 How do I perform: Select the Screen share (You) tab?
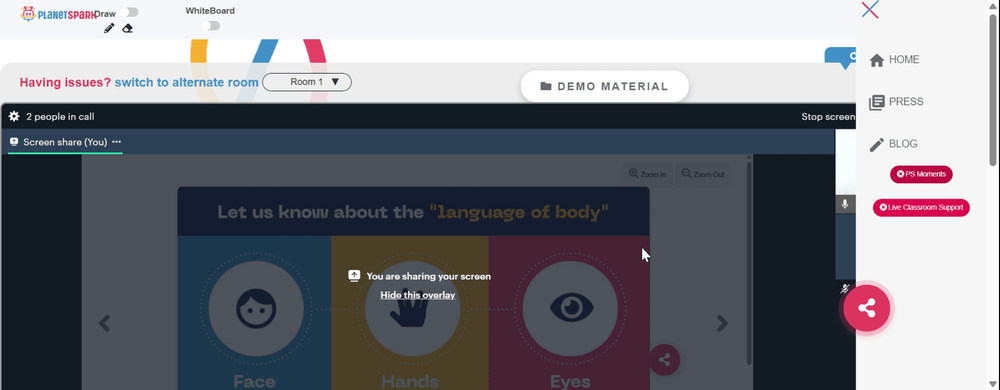coord(65,142)
